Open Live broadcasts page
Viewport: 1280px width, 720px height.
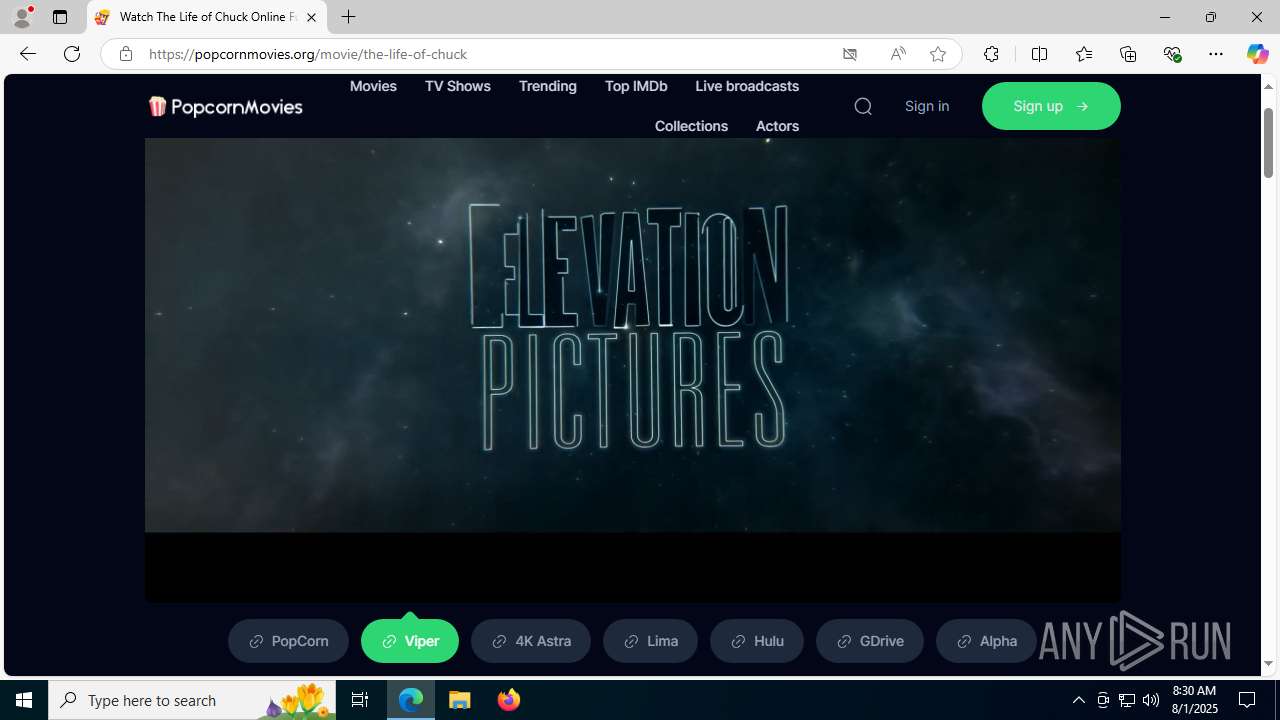tap(747, 86)
